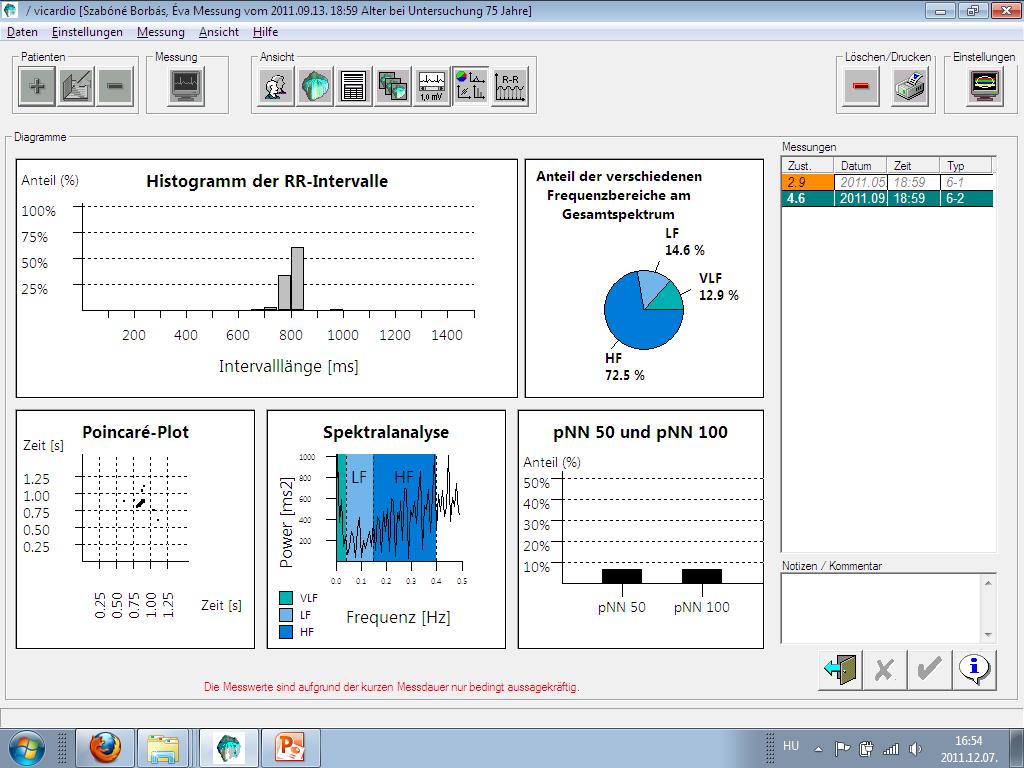Print using the printer icon
1024x768 pixels.
(910, 86)
